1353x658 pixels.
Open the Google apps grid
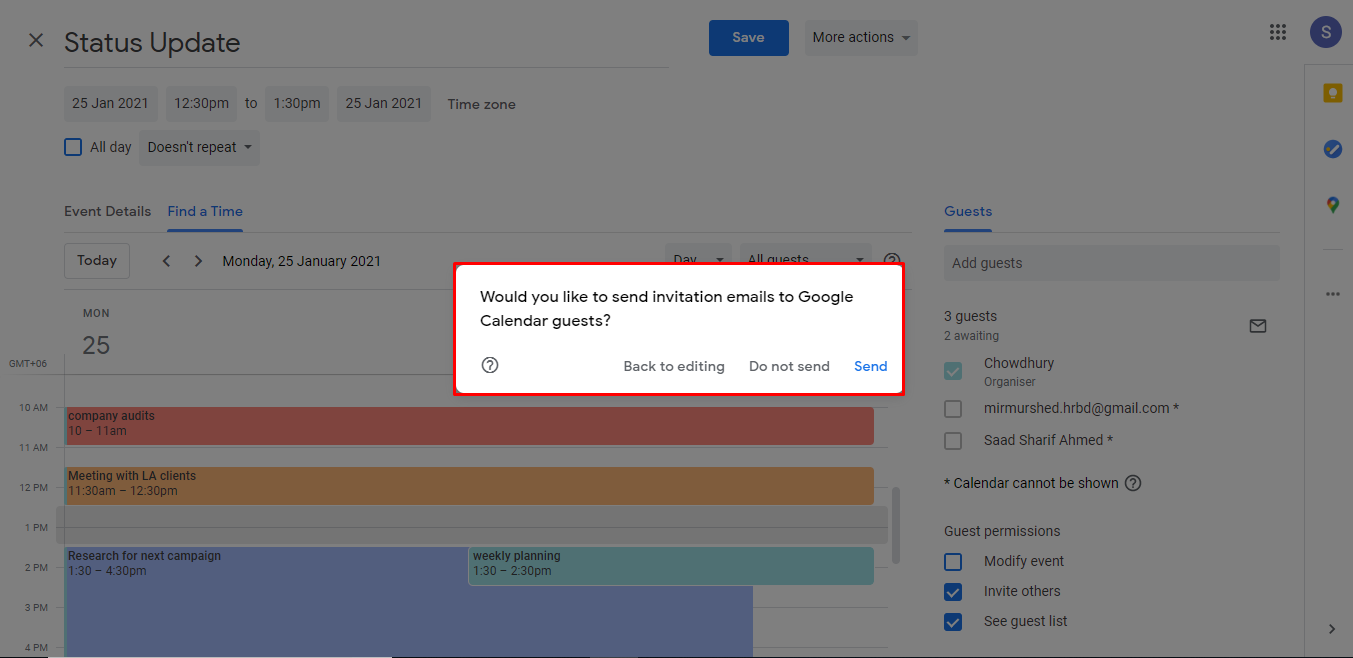pyautogui.click(x=1277, y=32)
